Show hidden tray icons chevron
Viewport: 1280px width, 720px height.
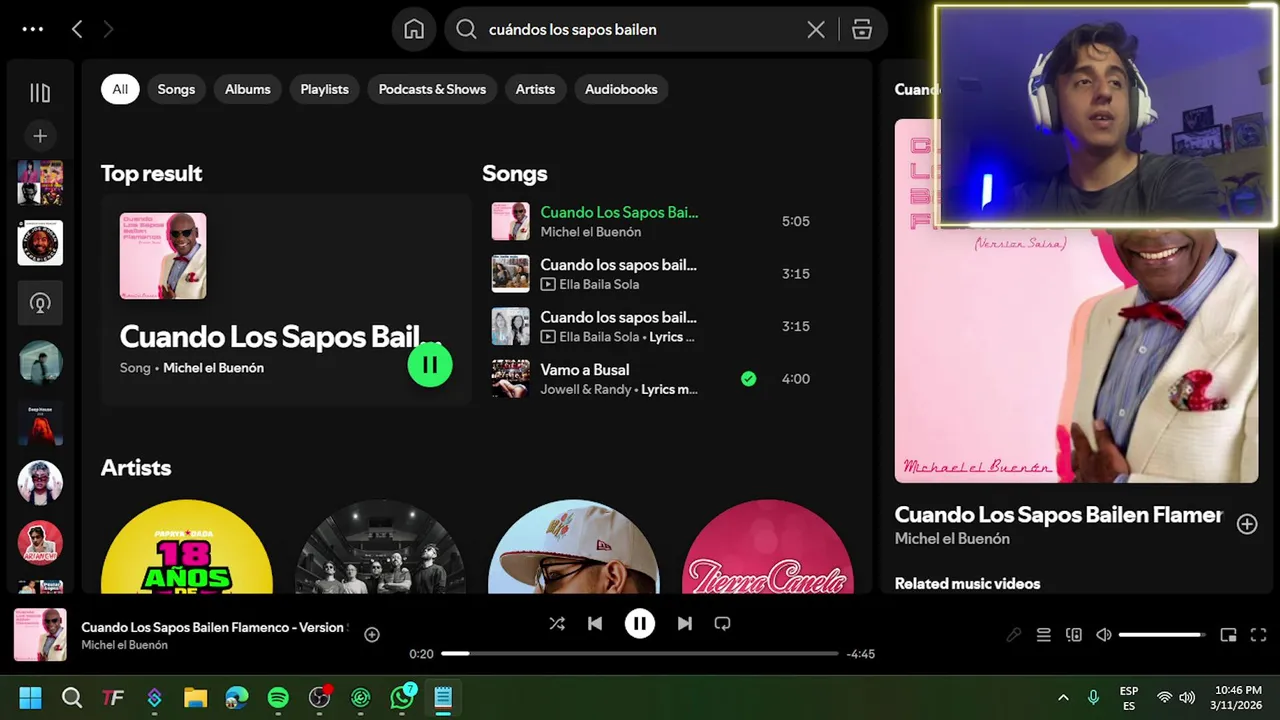point(1063,698)
